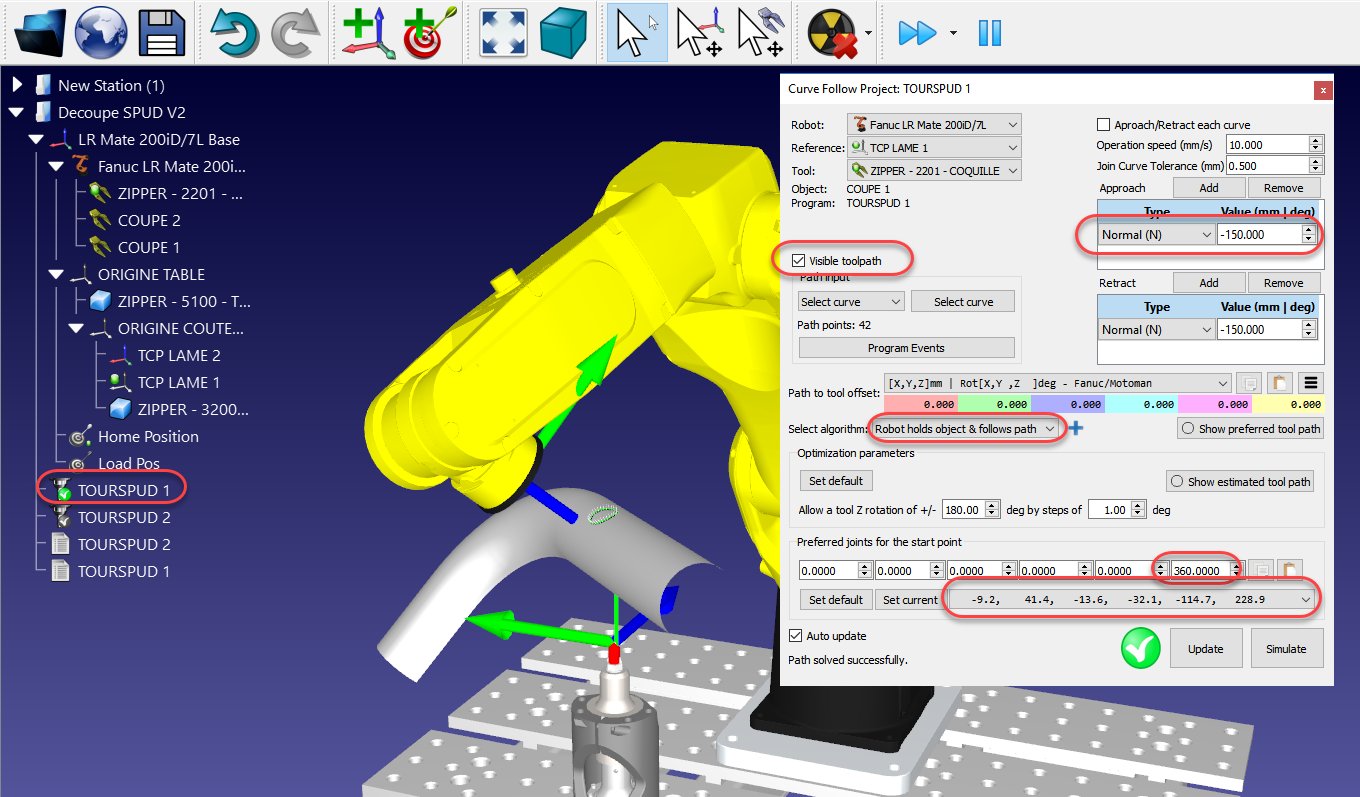The width and height of the screenshot is (1360, 797).
Task: Uncheck the Visible toolpath checkbox
Action: click(798, 261)
